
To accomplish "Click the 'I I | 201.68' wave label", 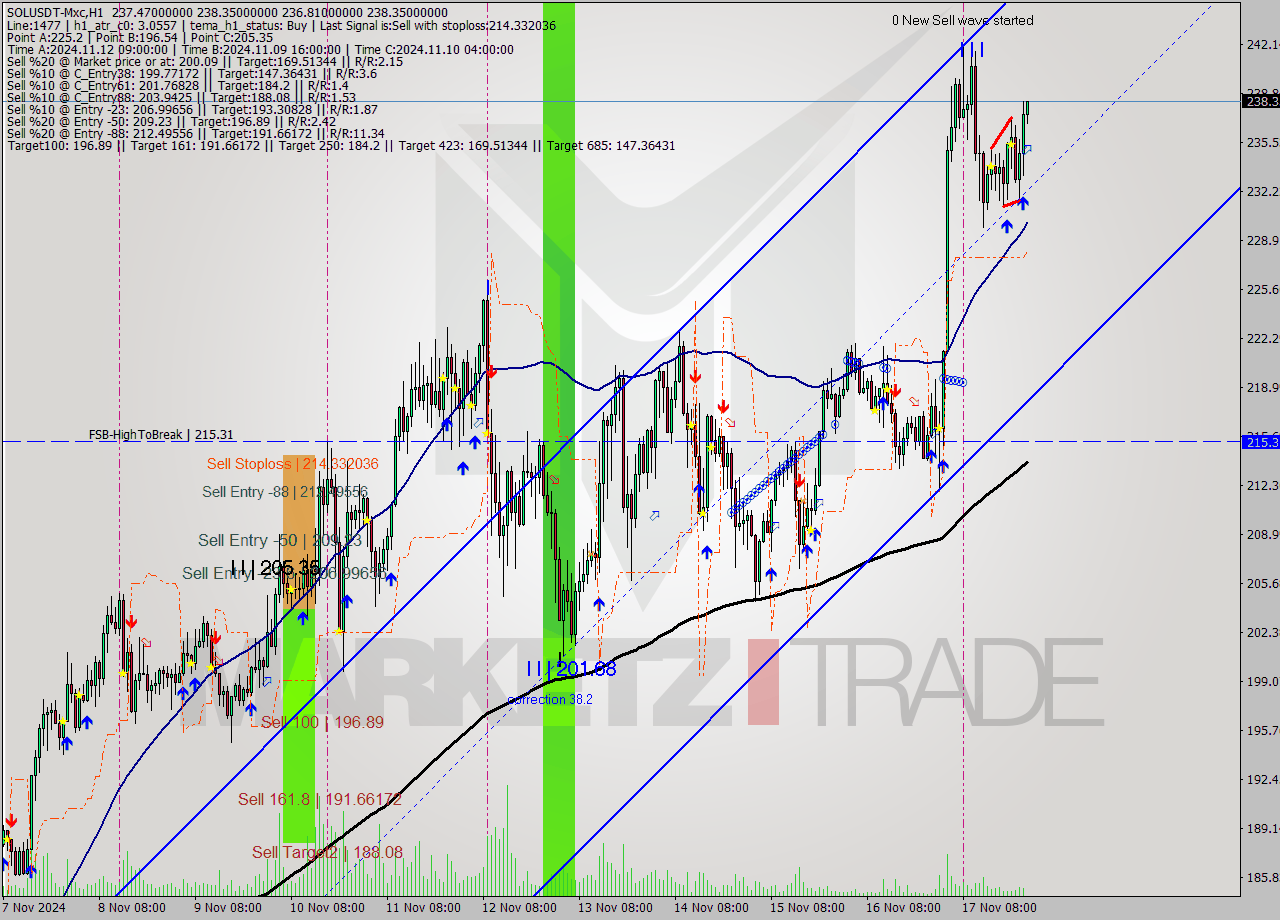I will coord(571,669).
